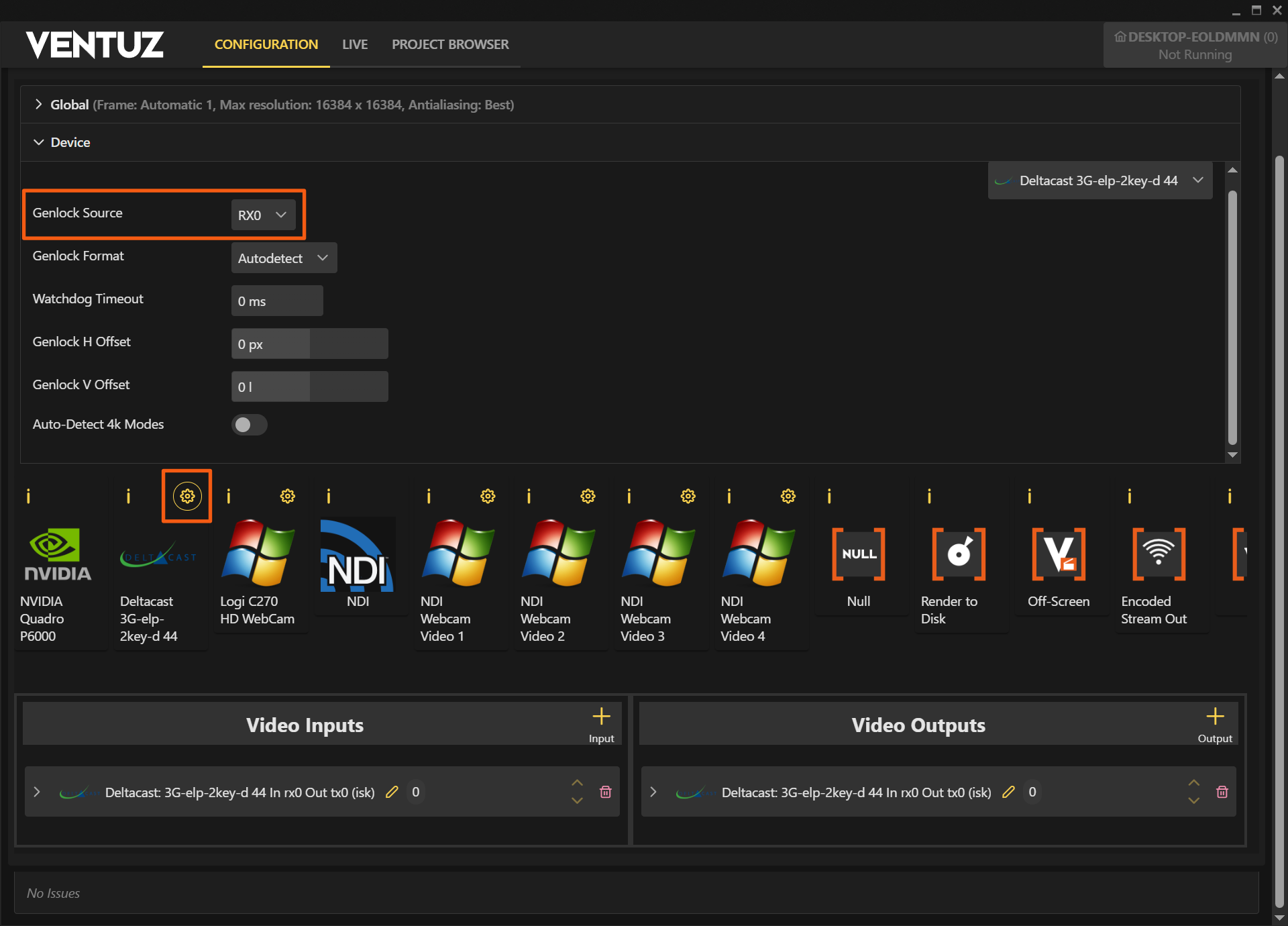Screen dimensions: 1288x926
Task: Click the Render to Disk icon
Action: (x=959, y=554)
